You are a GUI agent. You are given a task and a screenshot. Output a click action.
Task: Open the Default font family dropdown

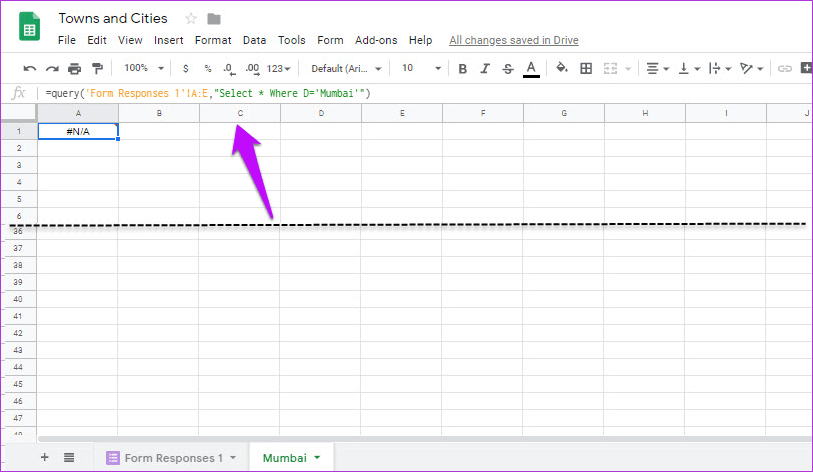[346, 68]
